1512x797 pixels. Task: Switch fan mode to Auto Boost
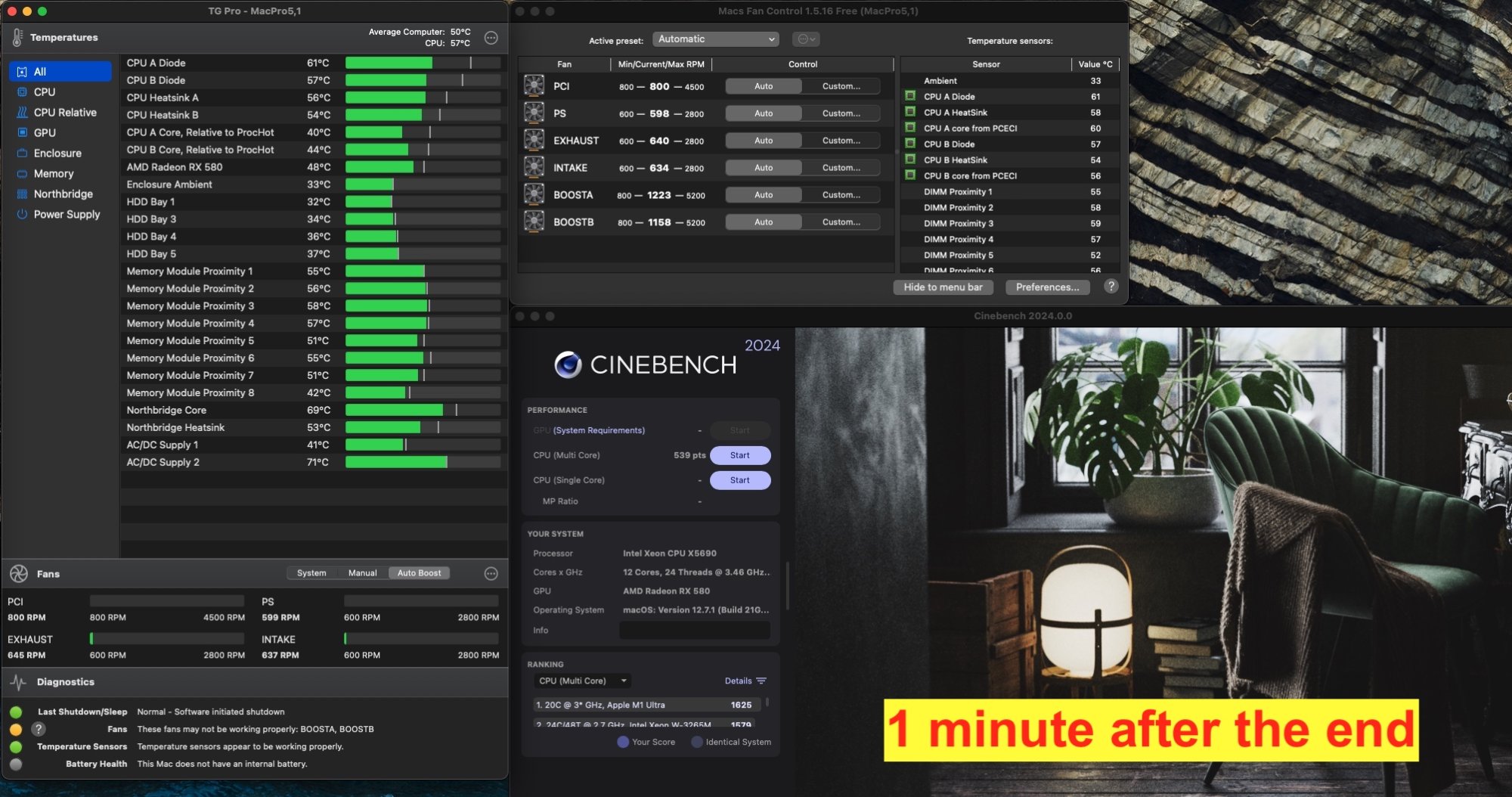click(419, 573)
